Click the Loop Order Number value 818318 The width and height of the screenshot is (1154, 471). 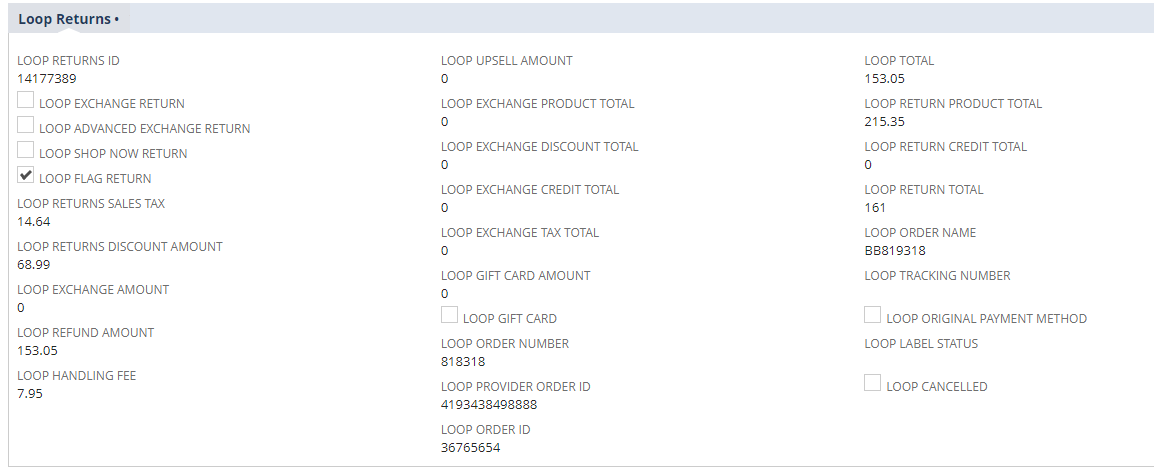click(461, 361)
